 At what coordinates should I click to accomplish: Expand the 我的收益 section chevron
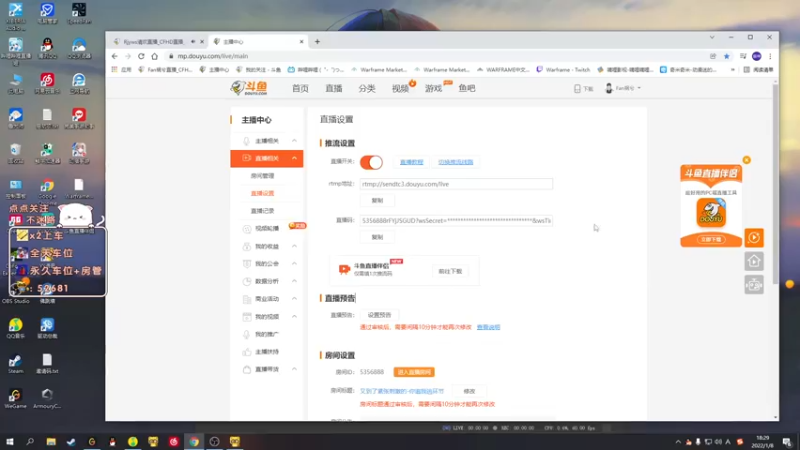coord(294,246)
